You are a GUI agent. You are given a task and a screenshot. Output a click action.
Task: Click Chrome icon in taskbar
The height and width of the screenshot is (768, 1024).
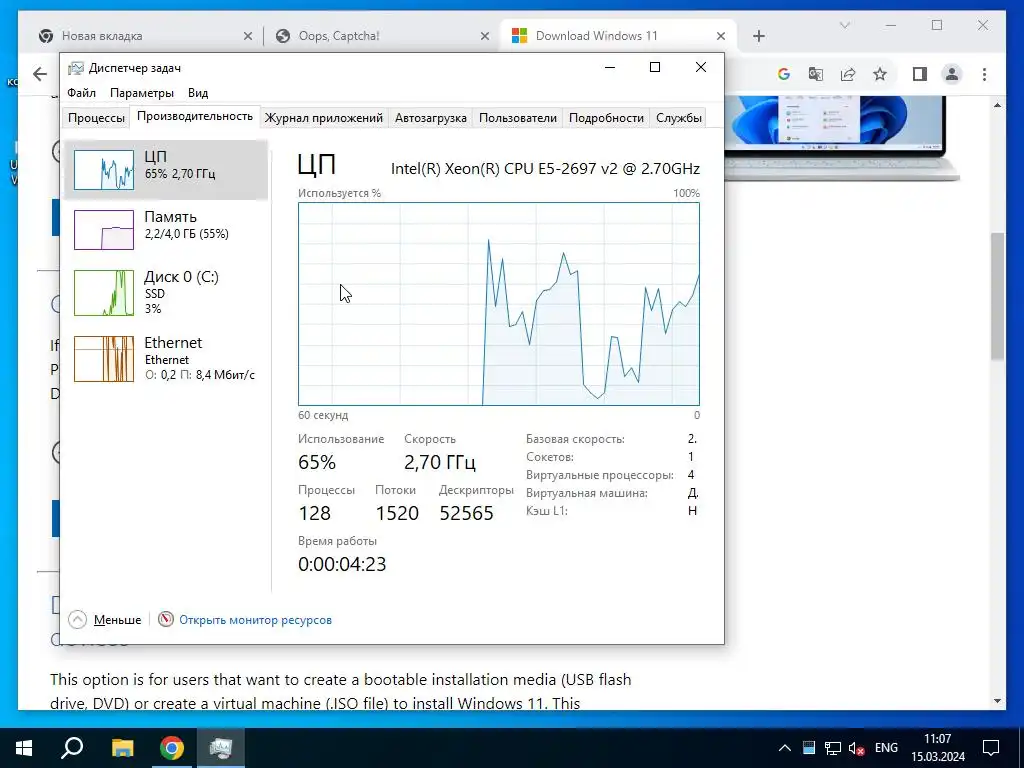(x=172, y=748)
